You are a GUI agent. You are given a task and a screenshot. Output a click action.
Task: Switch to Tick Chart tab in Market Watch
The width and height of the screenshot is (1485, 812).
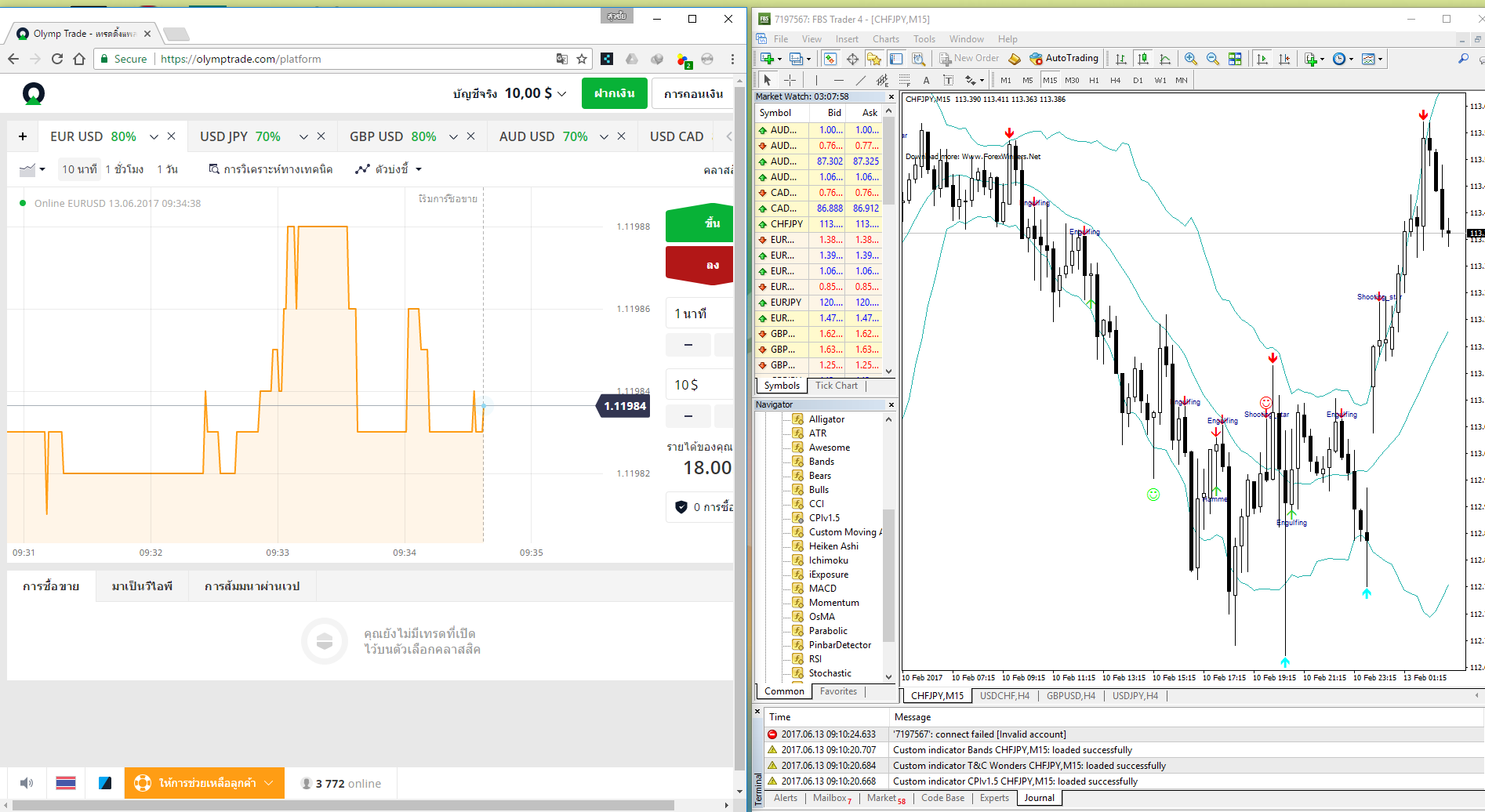[x=837, y=386]
